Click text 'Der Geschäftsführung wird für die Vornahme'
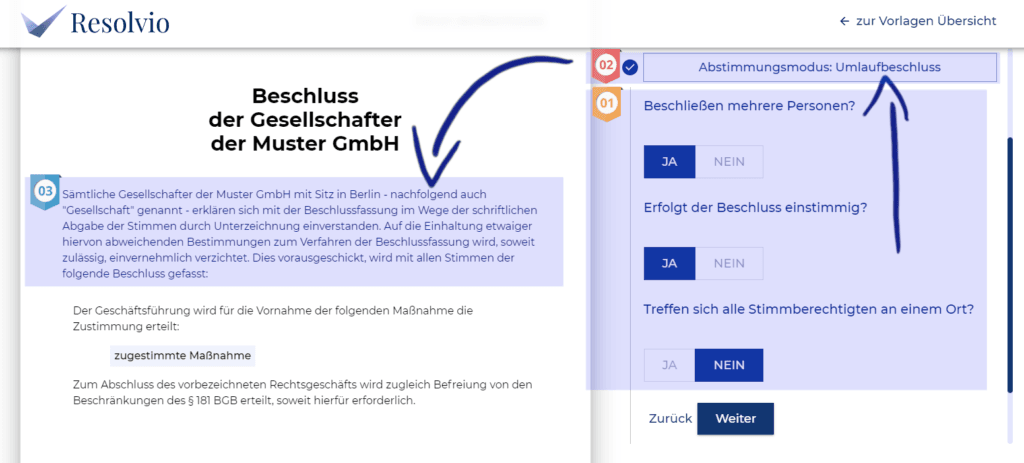Screen dimensions: 1024x463 (x=273, y=317)
